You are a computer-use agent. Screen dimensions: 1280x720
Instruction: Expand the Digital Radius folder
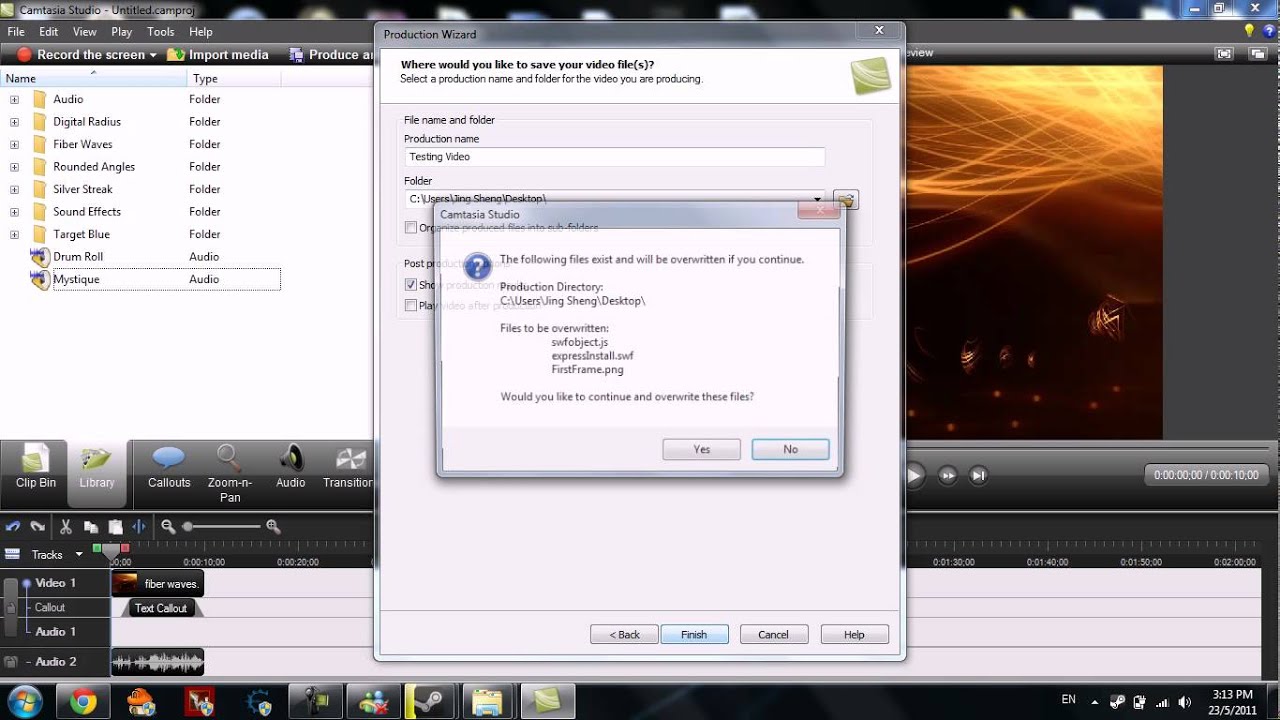[14, 122]
